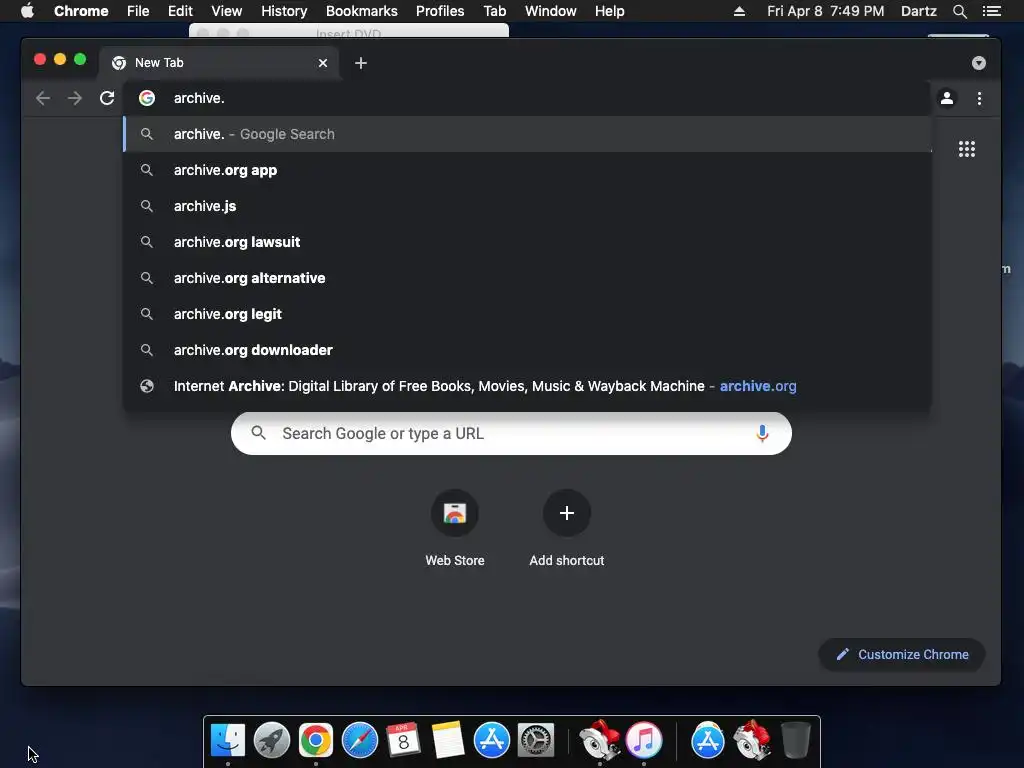
Task: Click the address bar text 'archive.'
Action: coord(199,98)
